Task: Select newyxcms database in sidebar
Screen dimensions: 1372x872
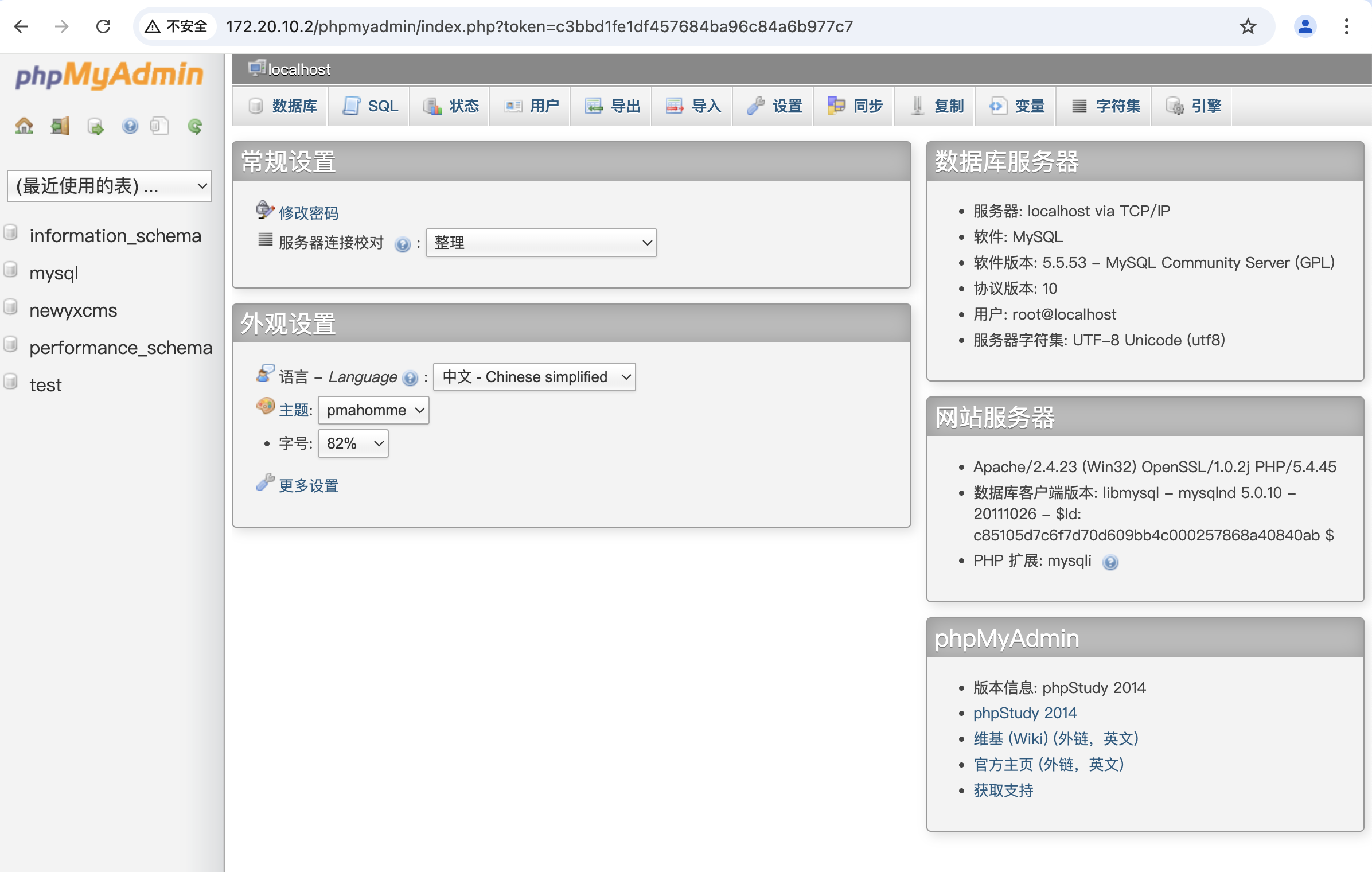Action: 73,310
